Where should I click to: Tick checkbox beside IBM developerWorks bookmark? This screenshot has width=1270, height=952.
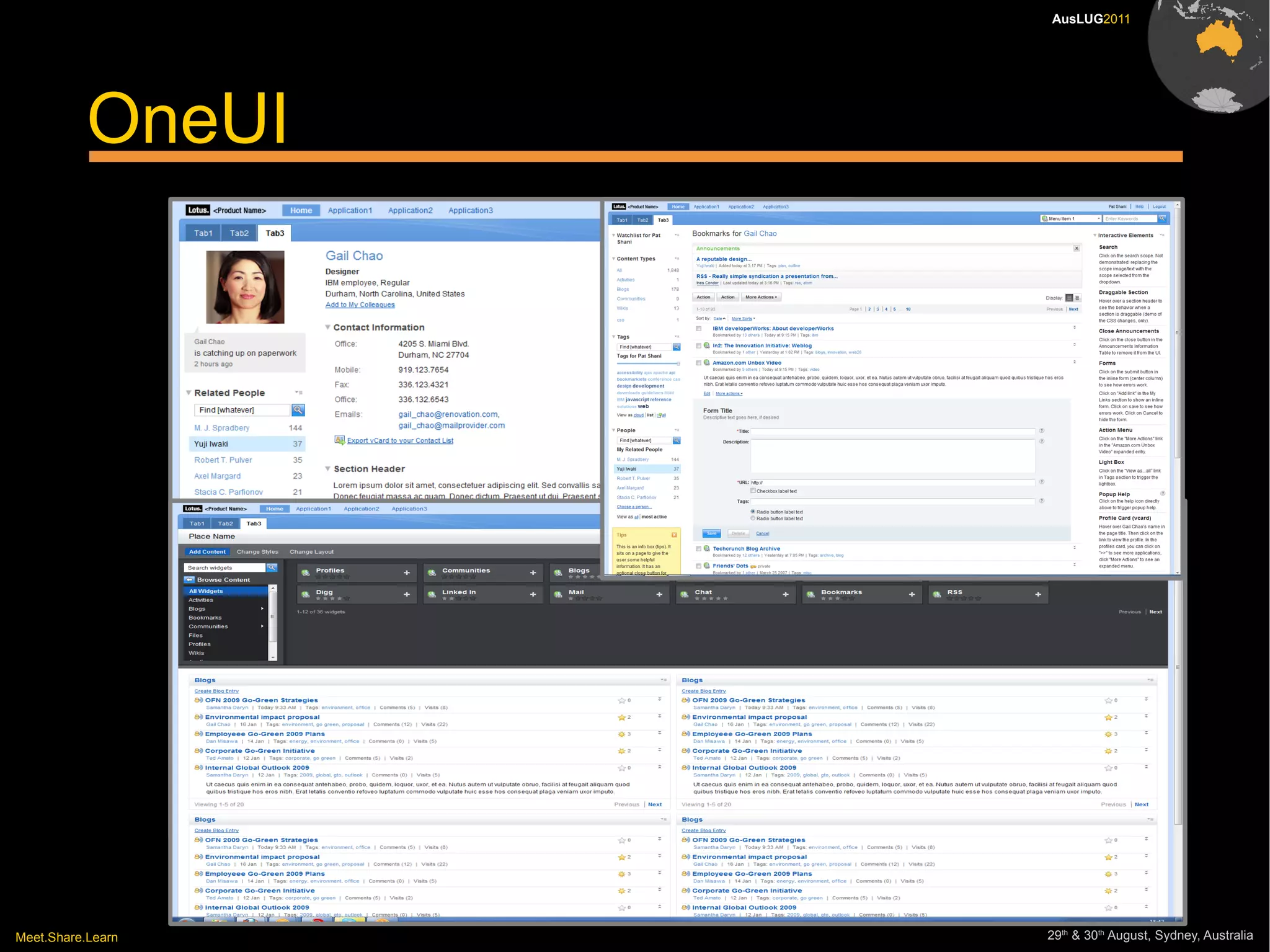click(699, 329)
